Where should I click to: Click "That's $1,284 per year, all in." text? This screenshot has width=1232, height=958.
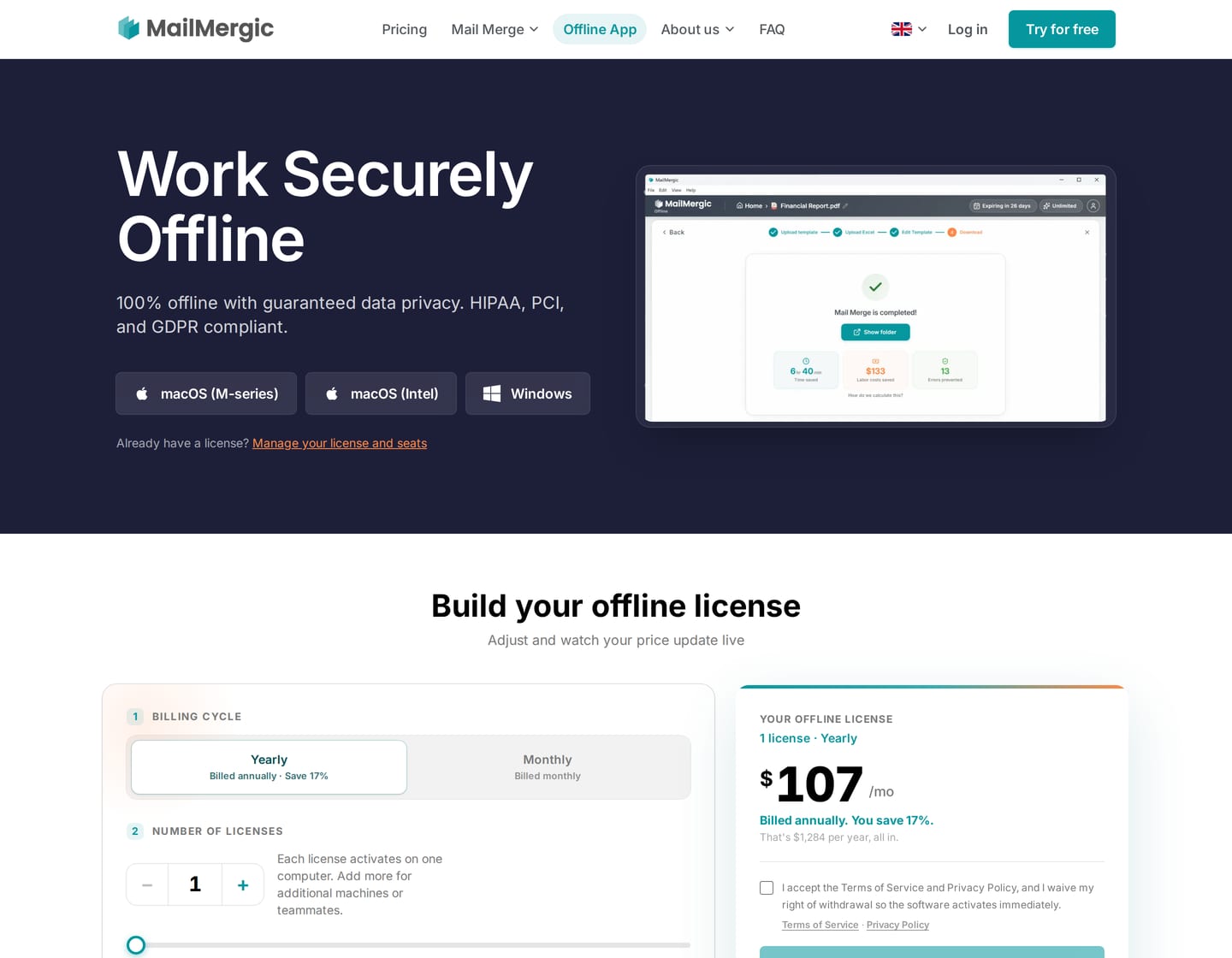coord(829,837)
